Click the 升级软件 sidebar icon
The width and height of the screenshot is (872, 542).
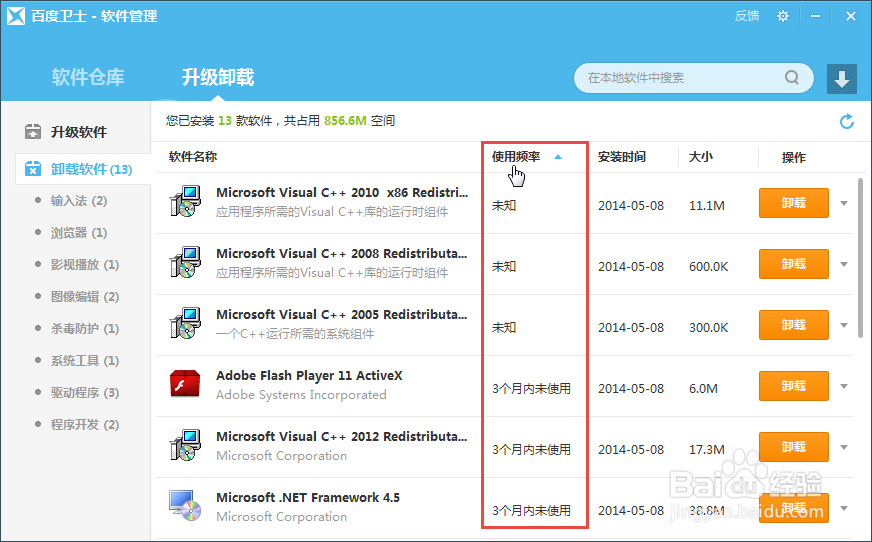[x=33, y=132]
